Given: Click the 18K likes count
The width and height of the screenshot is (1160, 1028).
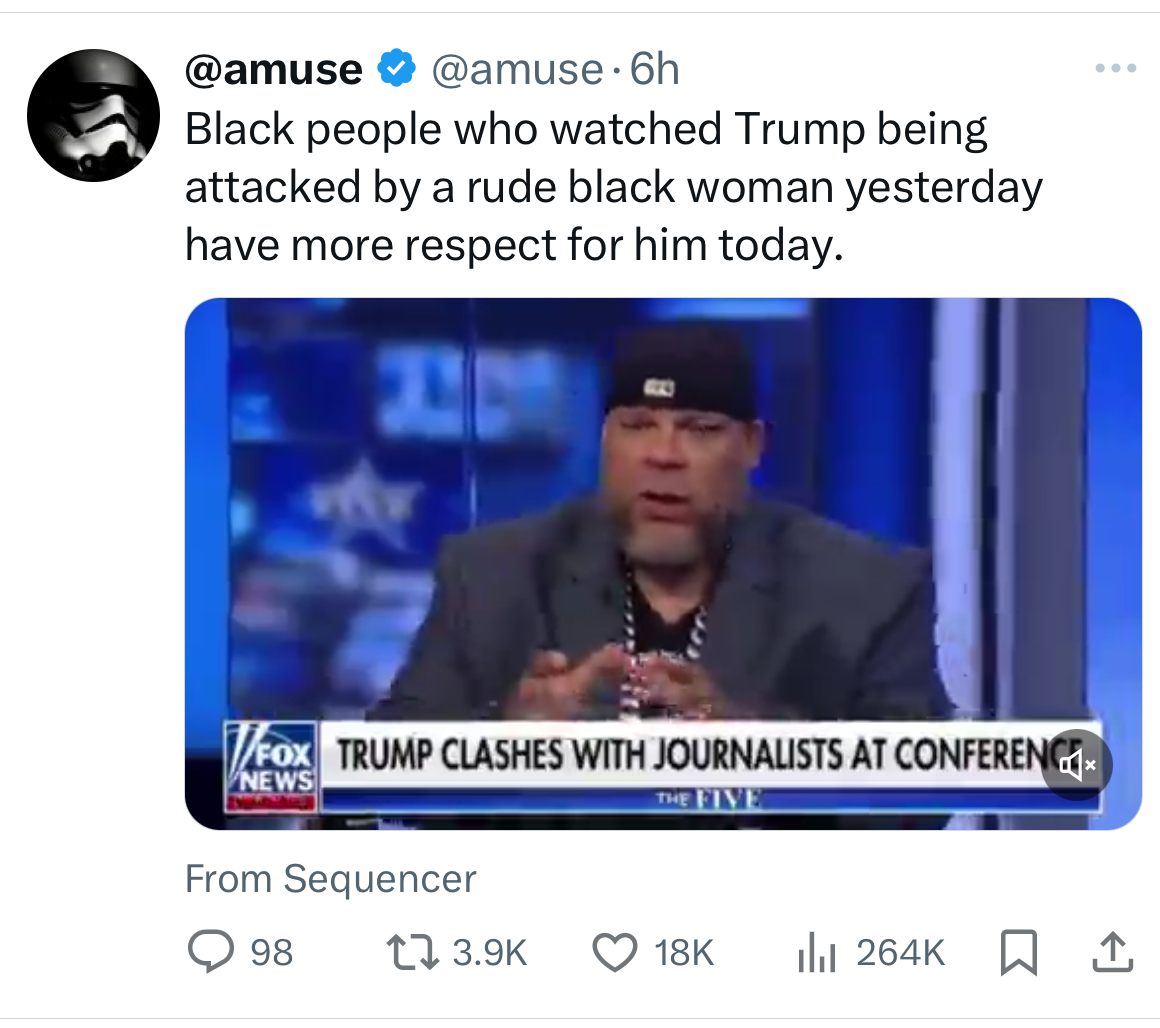Looking at the screenshot, I should [684, 953].
